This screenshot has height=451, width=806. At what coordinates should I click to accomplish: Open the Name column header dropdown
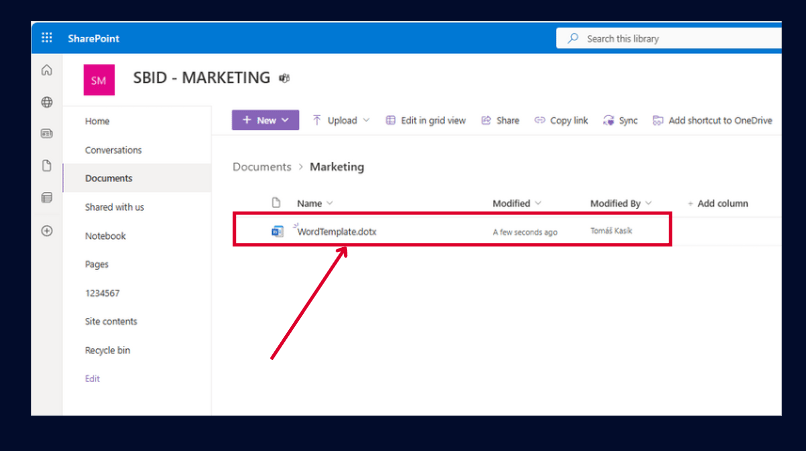point(315,204)
